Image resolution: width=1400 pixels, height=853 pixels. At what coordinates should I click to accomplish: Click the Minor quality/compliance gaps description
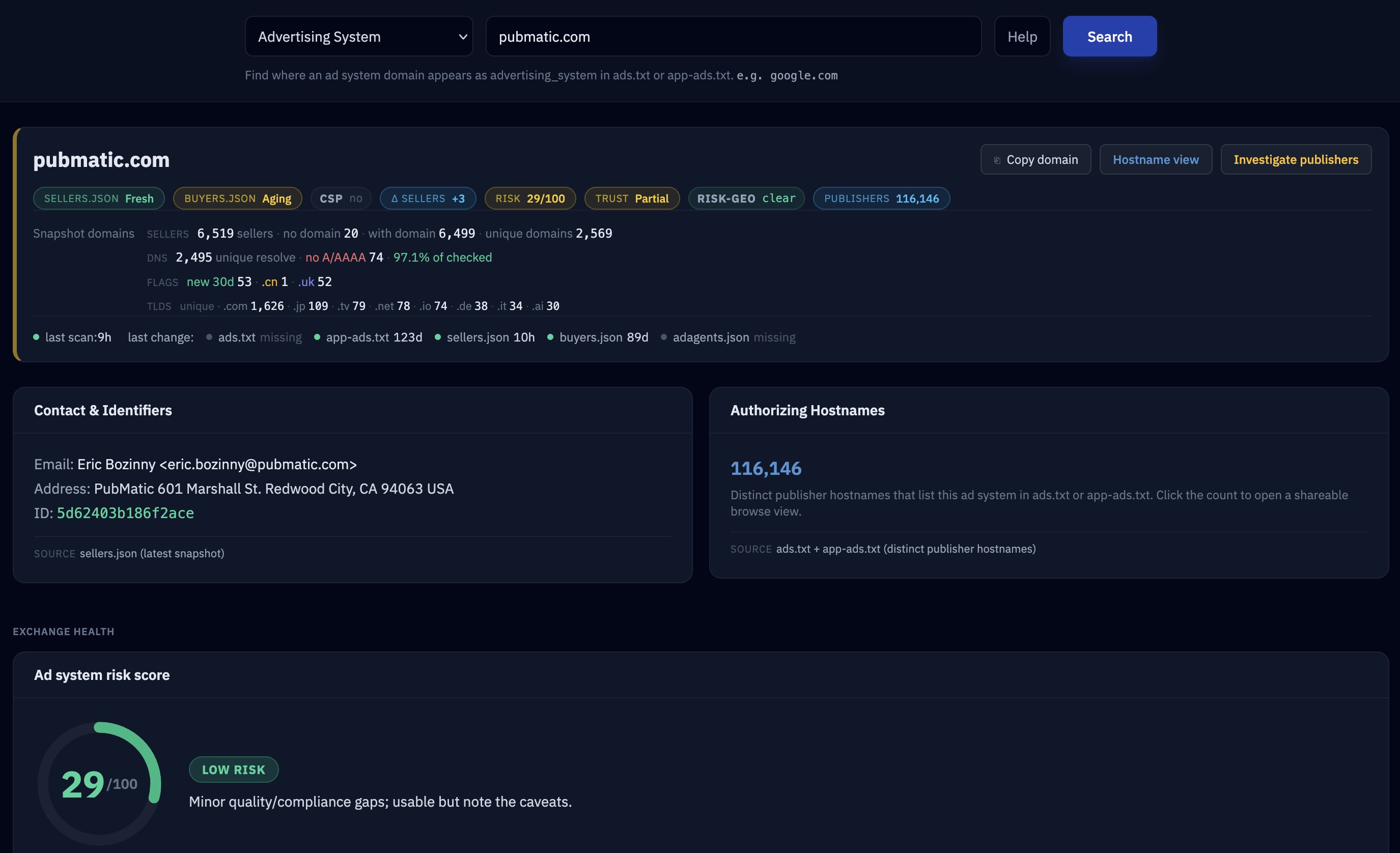tap(380, 801)
